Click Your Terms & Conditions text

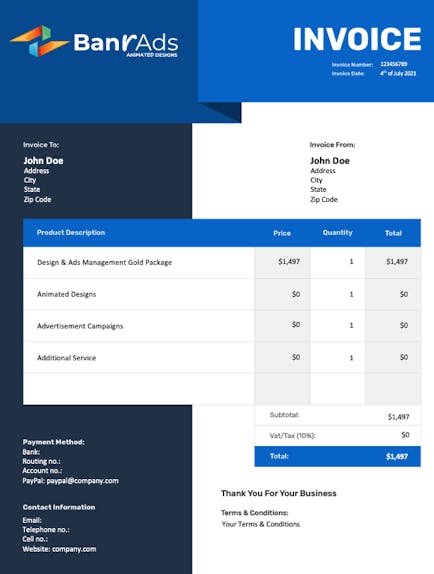261,524
